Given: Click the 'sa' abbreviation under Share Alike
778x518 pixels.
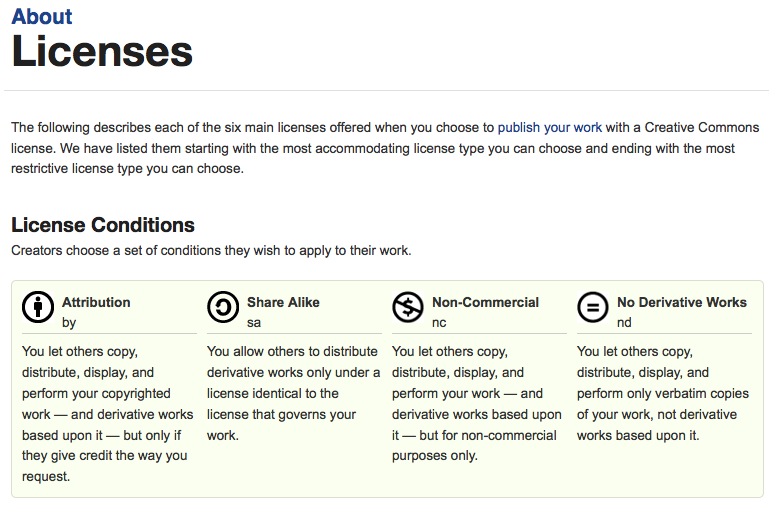Looking at the screenshot, I should 254,323.
